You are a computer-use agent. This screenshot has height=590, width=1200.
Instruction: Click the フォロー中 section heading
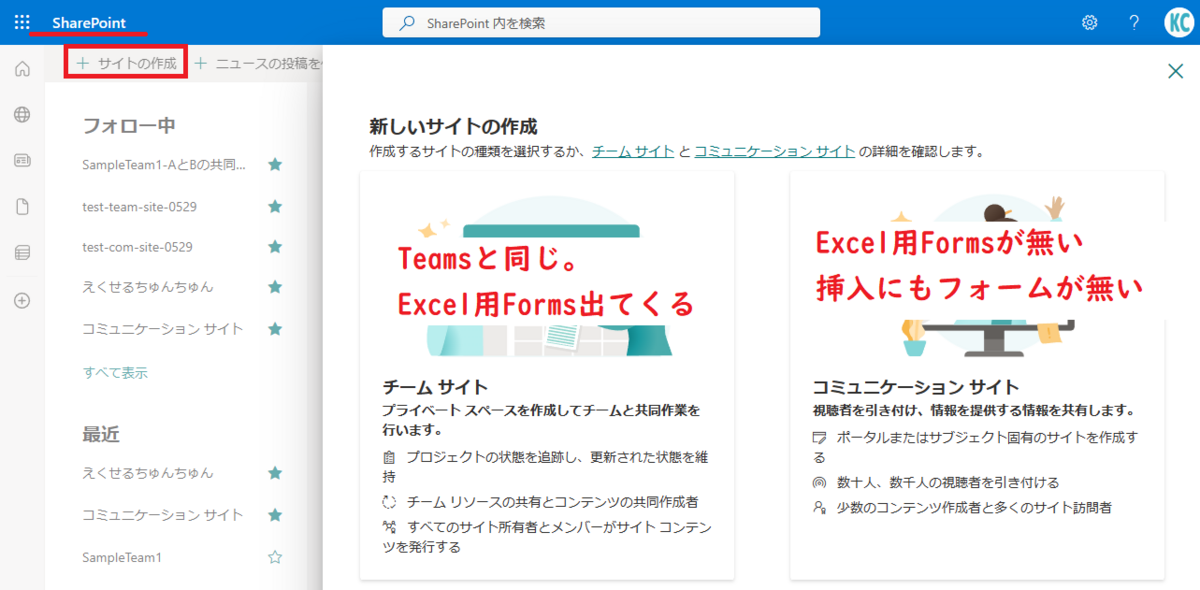[129, 126]
